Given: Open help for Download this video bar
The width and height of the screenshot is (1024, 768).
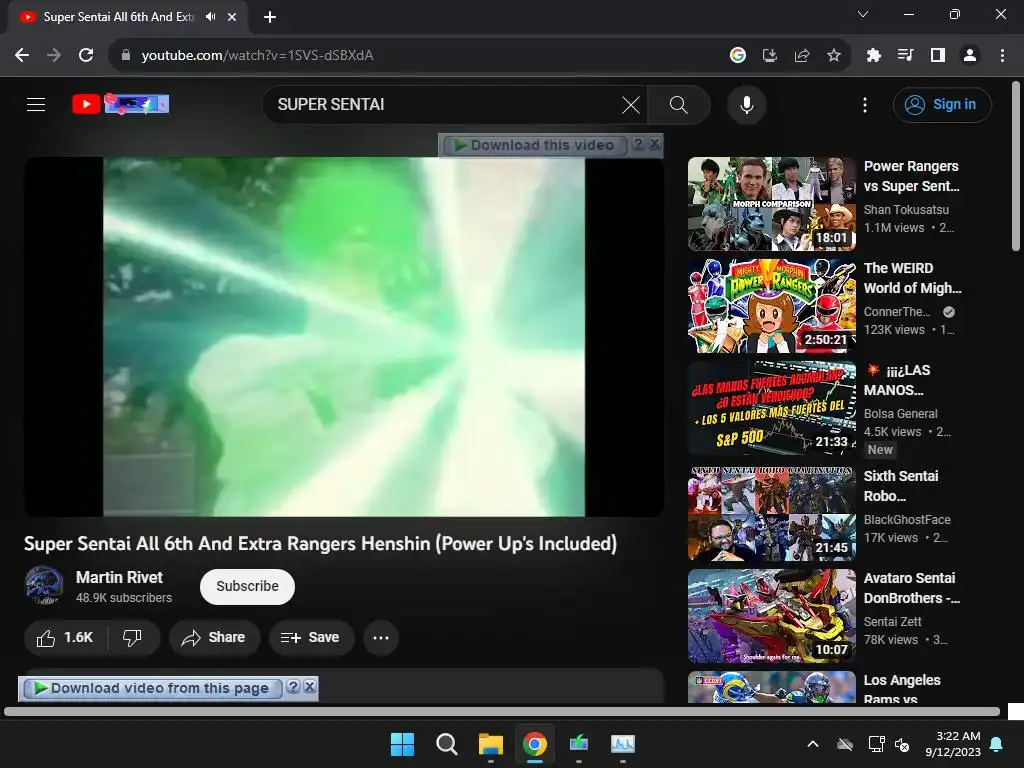Looking at the screenshot, I should click(638, 144).
